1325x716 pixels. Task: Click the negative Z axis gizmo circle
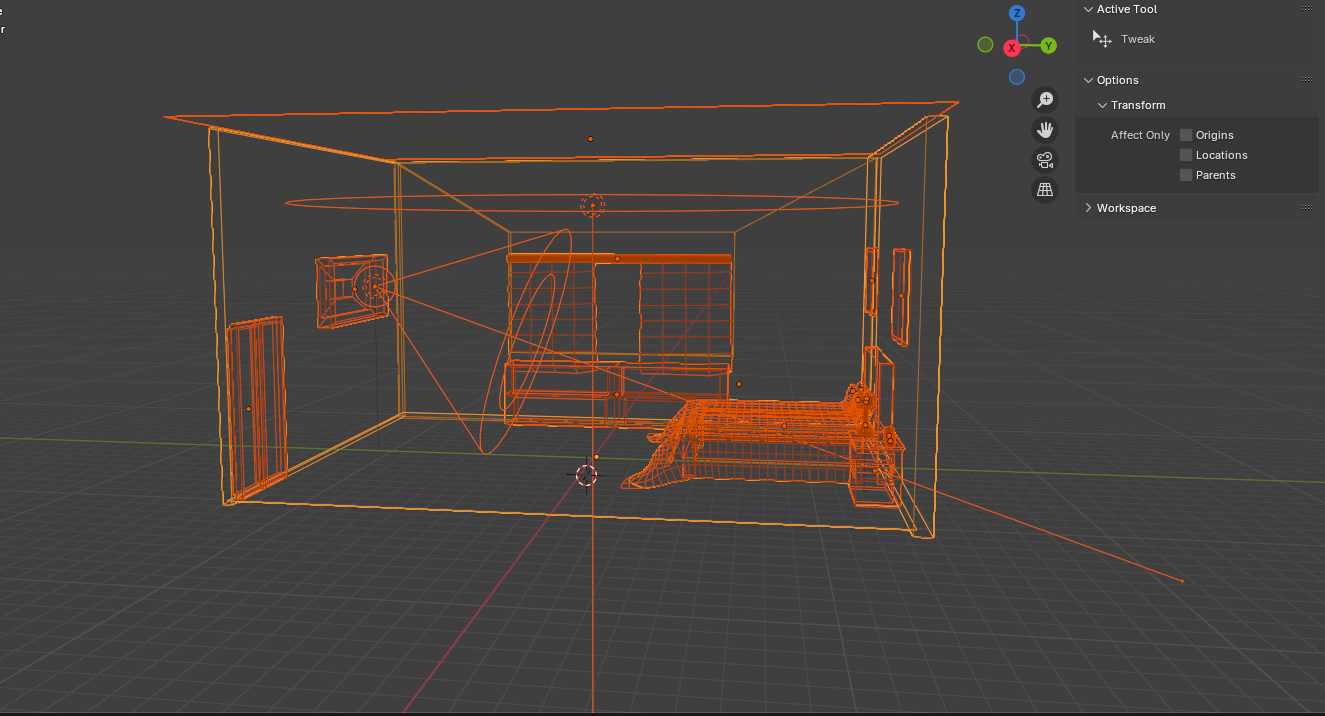coord(1017,77)
